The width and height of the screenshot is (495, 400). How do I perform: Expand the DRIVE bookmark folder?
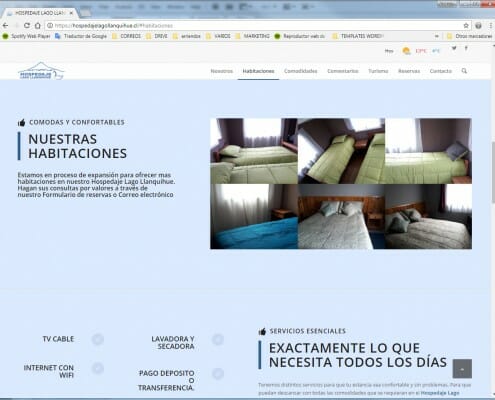click(x=157, y=36)
